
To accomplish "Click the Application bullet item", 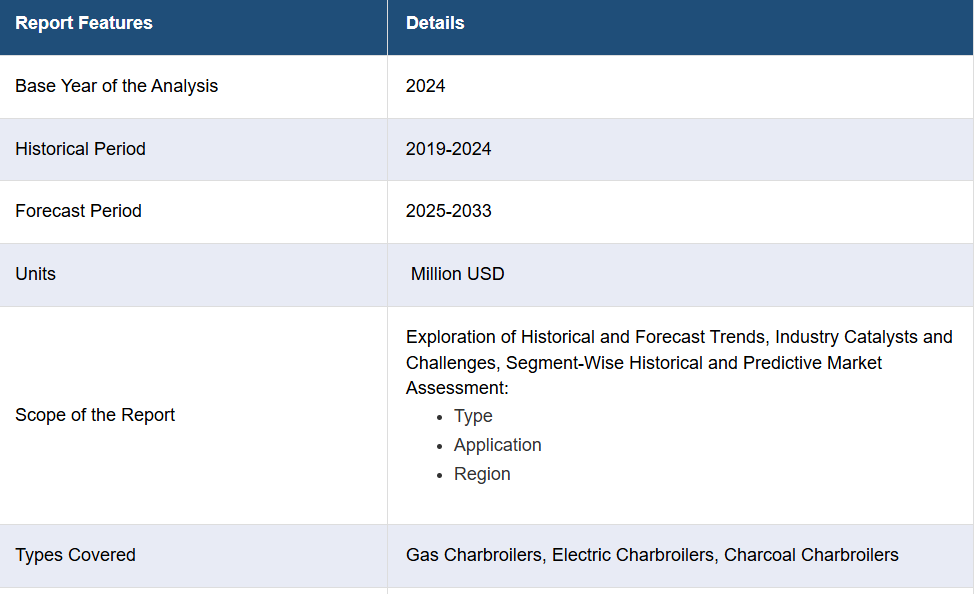I will (x=497, y=445).
